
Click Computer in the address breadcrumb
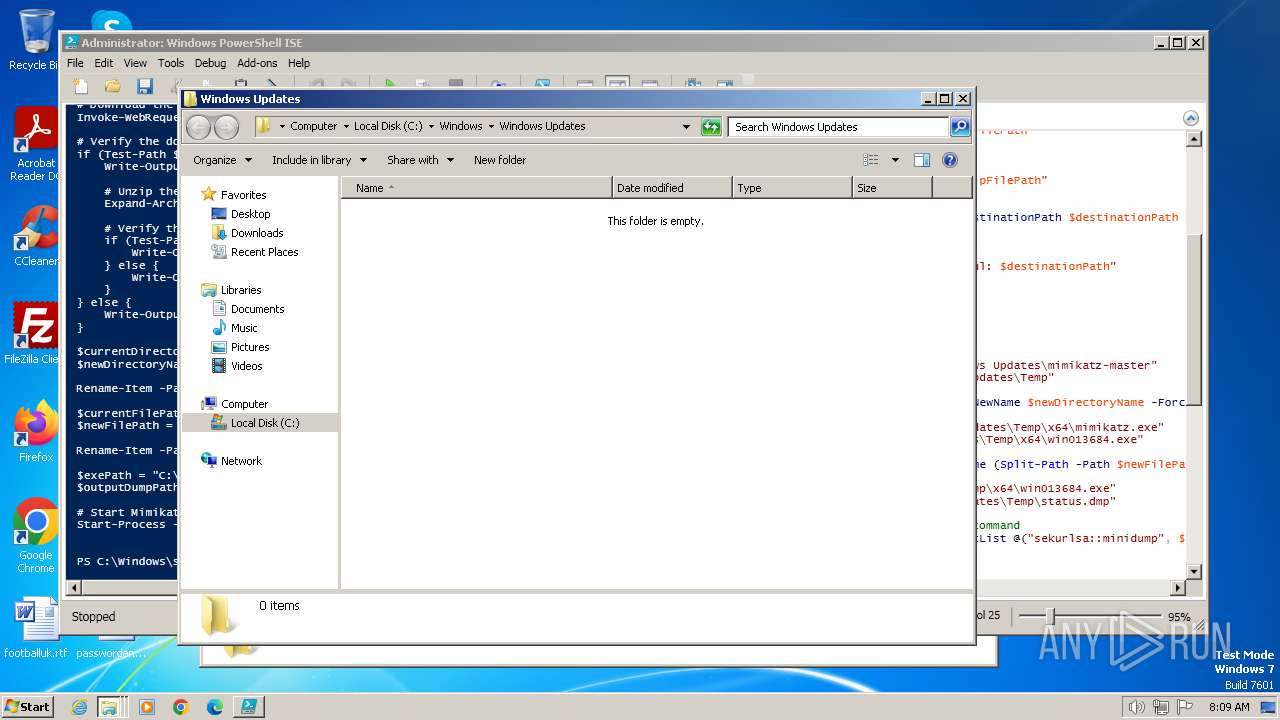[x=314, y=126]
